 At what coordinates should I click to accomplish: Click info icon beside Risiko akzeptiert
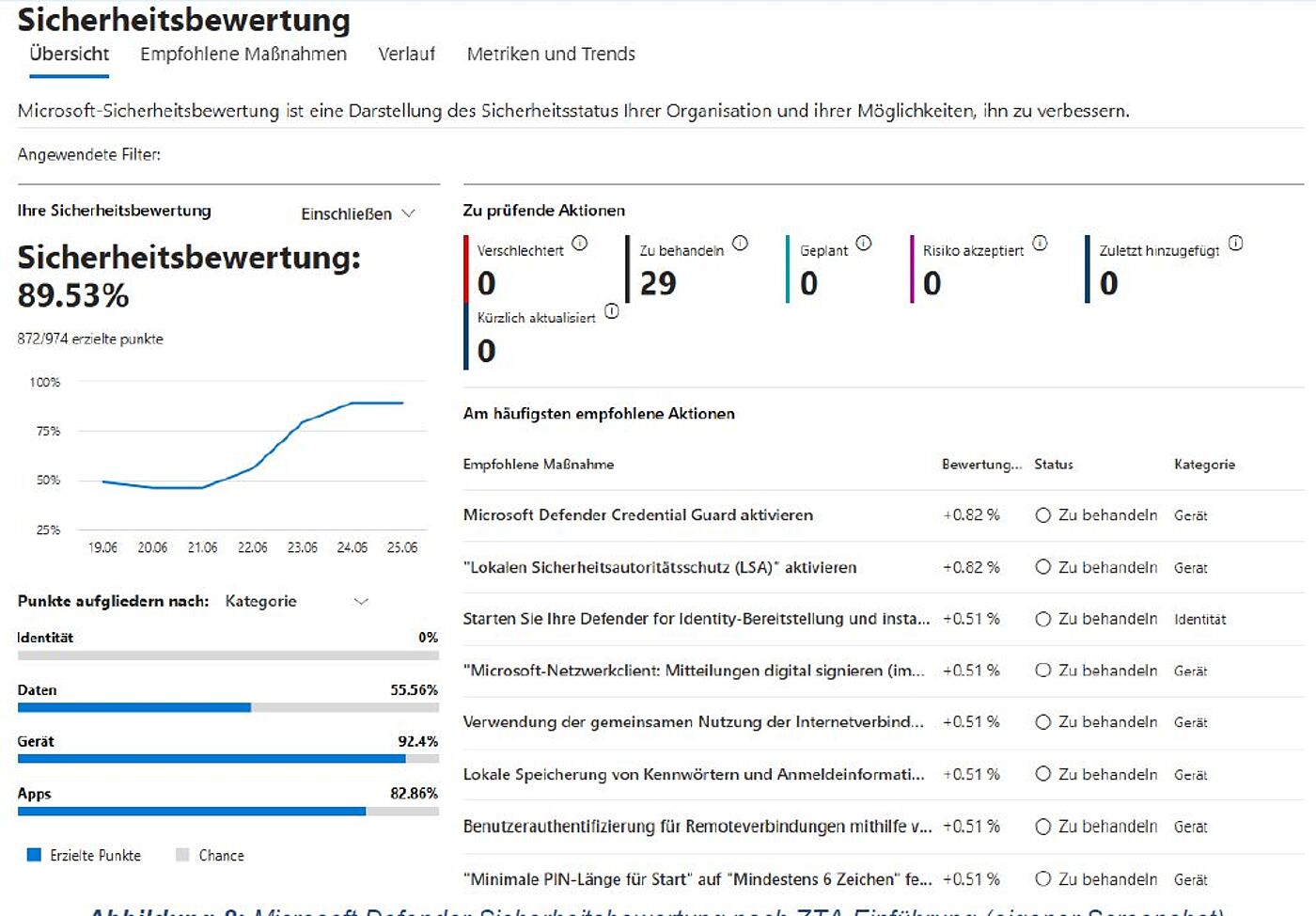pos(1040,244)
